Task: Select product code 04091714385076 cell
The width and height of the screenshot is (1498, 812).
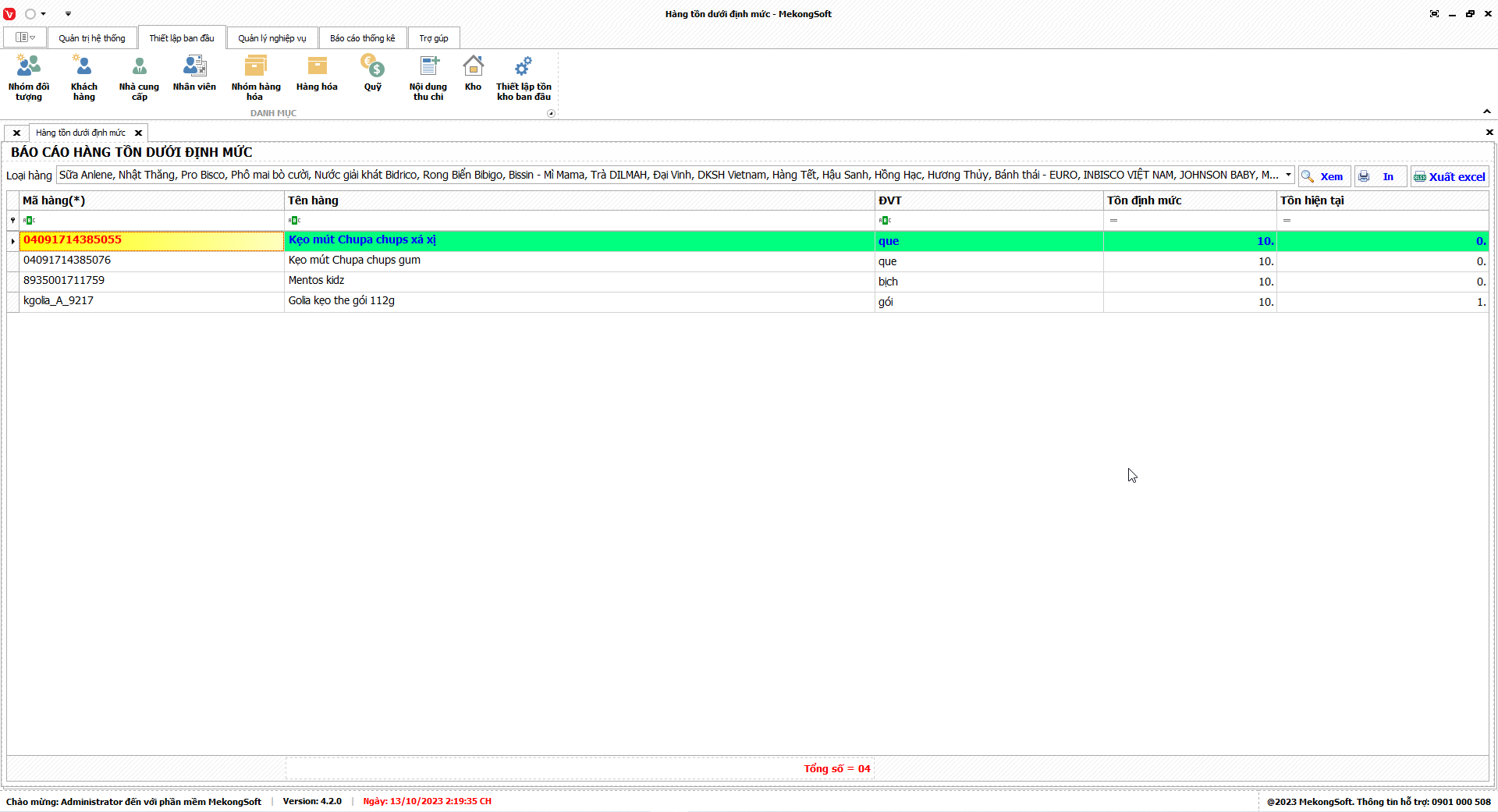Action: click(151, 261)
